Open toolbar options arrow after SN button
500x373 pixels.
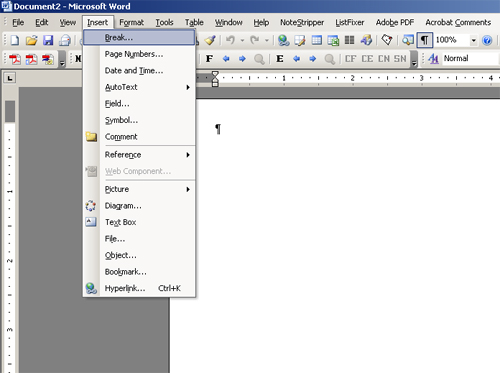pyautogui.click(x=414, y=59)
